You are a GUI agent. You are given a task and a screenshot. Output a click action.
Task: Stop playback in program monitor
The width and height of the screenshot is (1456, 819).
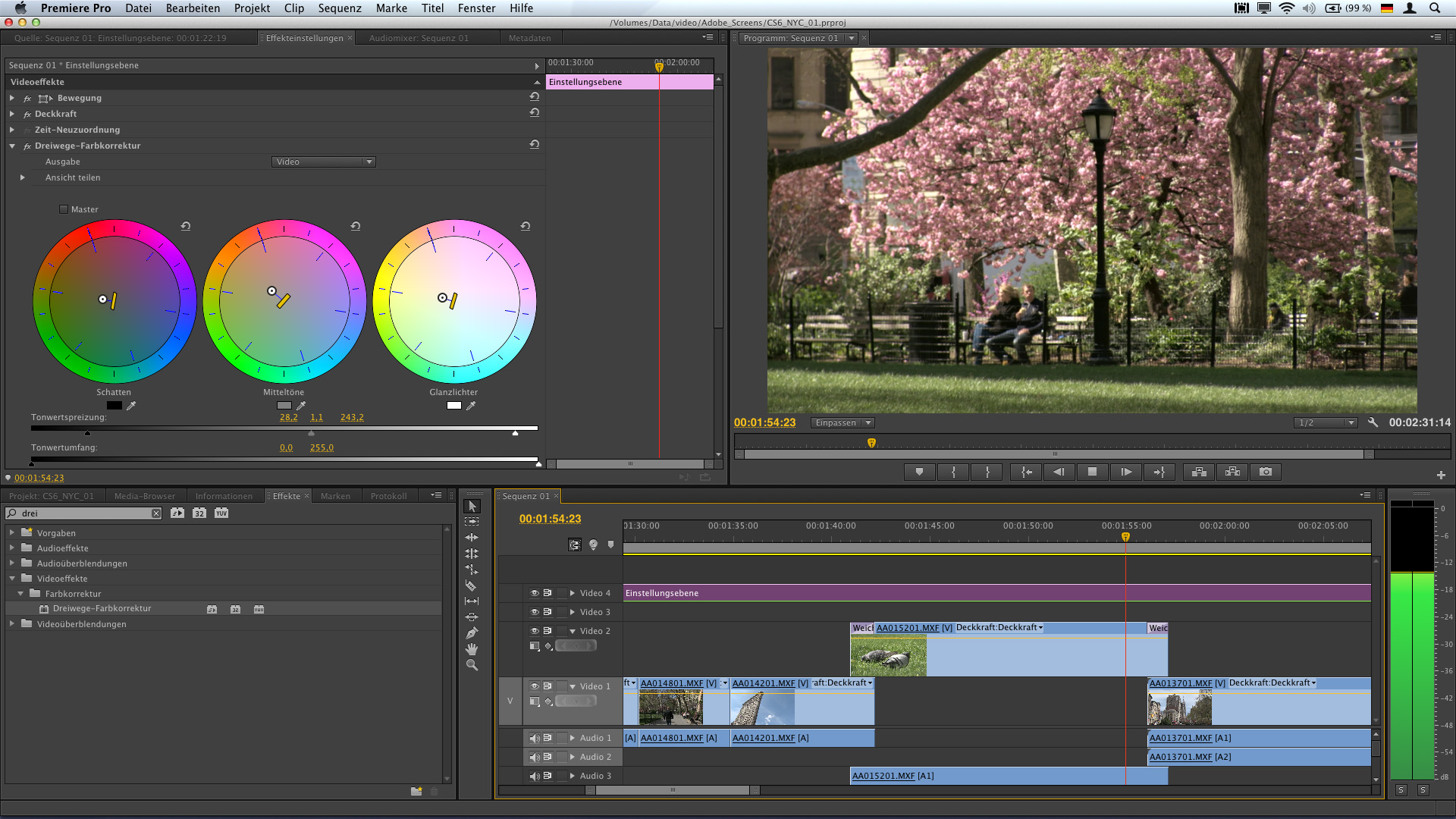[x=1092, y=472]
